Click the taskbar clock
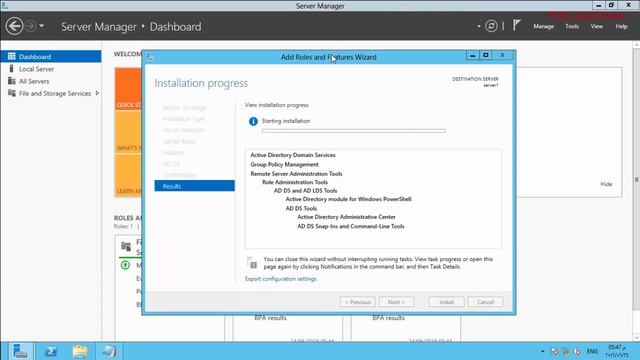 (617, 351)
